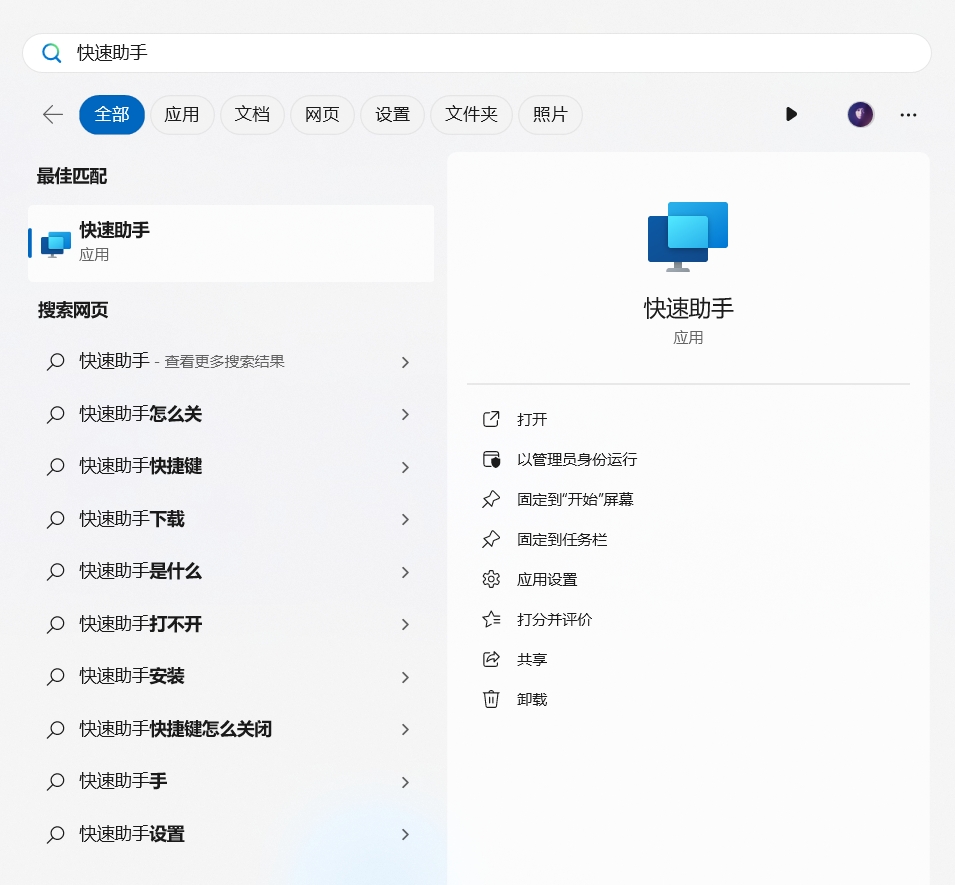Screen dimensions: 955x885
Task: Switch to the 文件夹 filter tab
Action: (471, 115)
